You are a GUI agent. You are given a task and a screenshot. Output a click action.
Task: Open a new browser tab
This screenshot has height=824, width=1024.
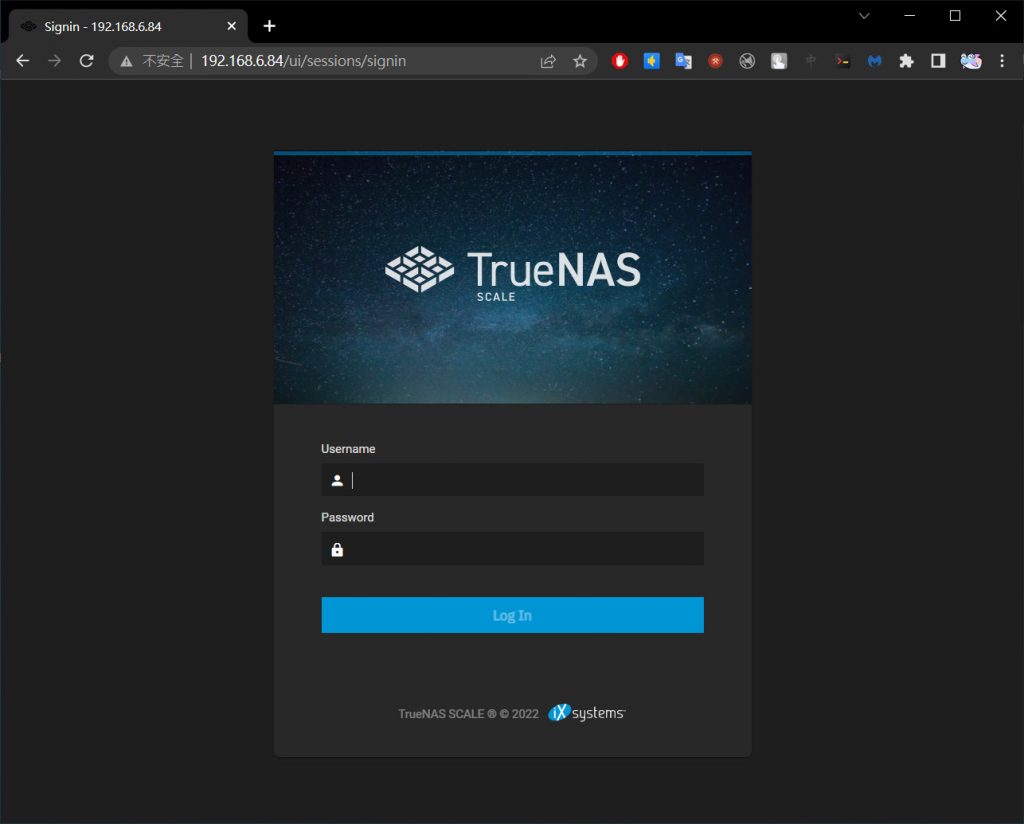pos(269,26)
